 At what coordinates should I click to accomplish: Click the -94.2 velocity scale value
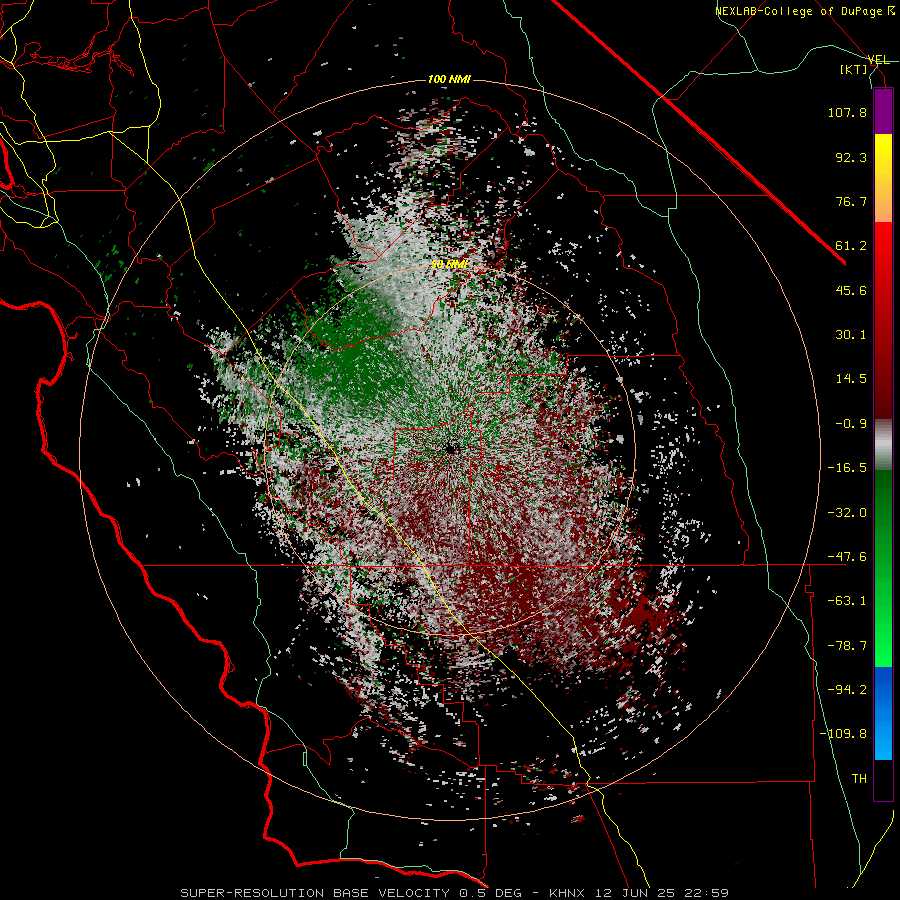coord(847,690)
